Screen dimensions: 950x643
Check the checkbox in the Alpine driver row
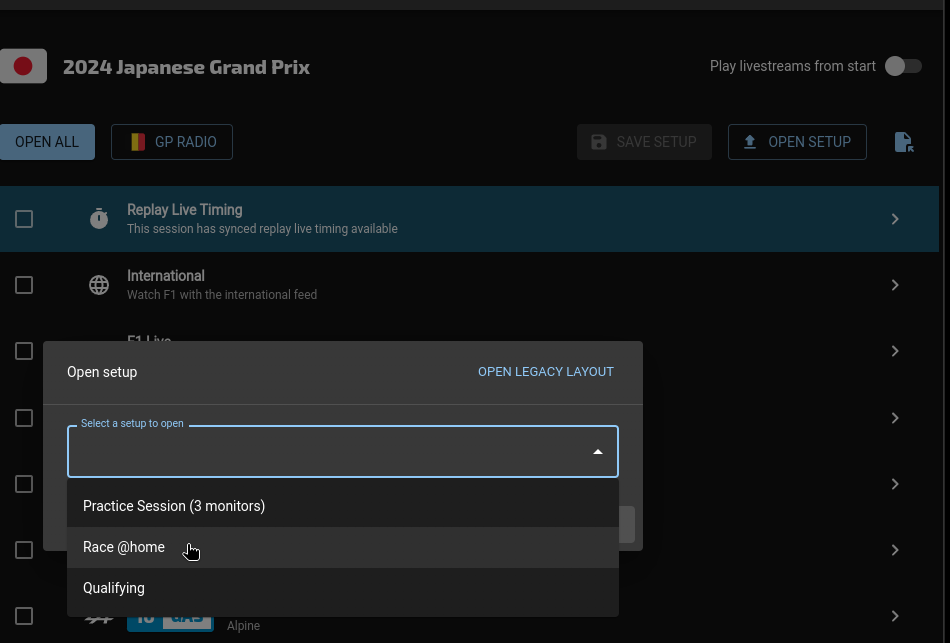(x=24, y=616)
